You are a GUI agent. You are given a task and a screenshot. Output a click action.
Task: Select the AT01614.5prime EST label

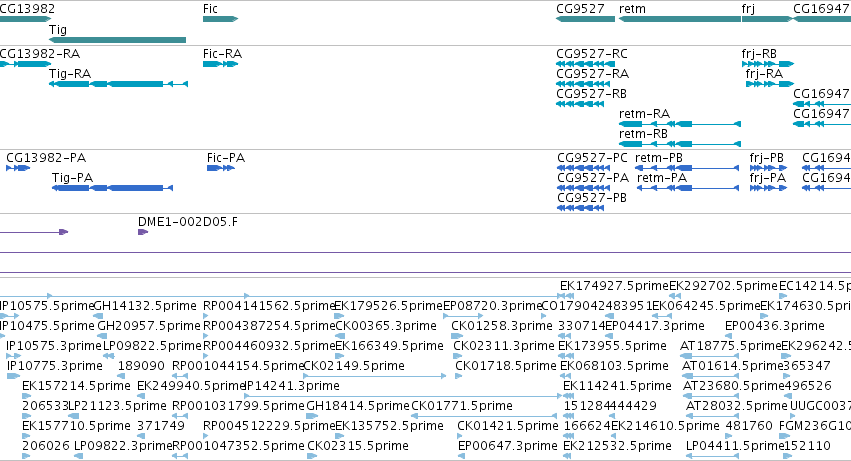[733, 367]
